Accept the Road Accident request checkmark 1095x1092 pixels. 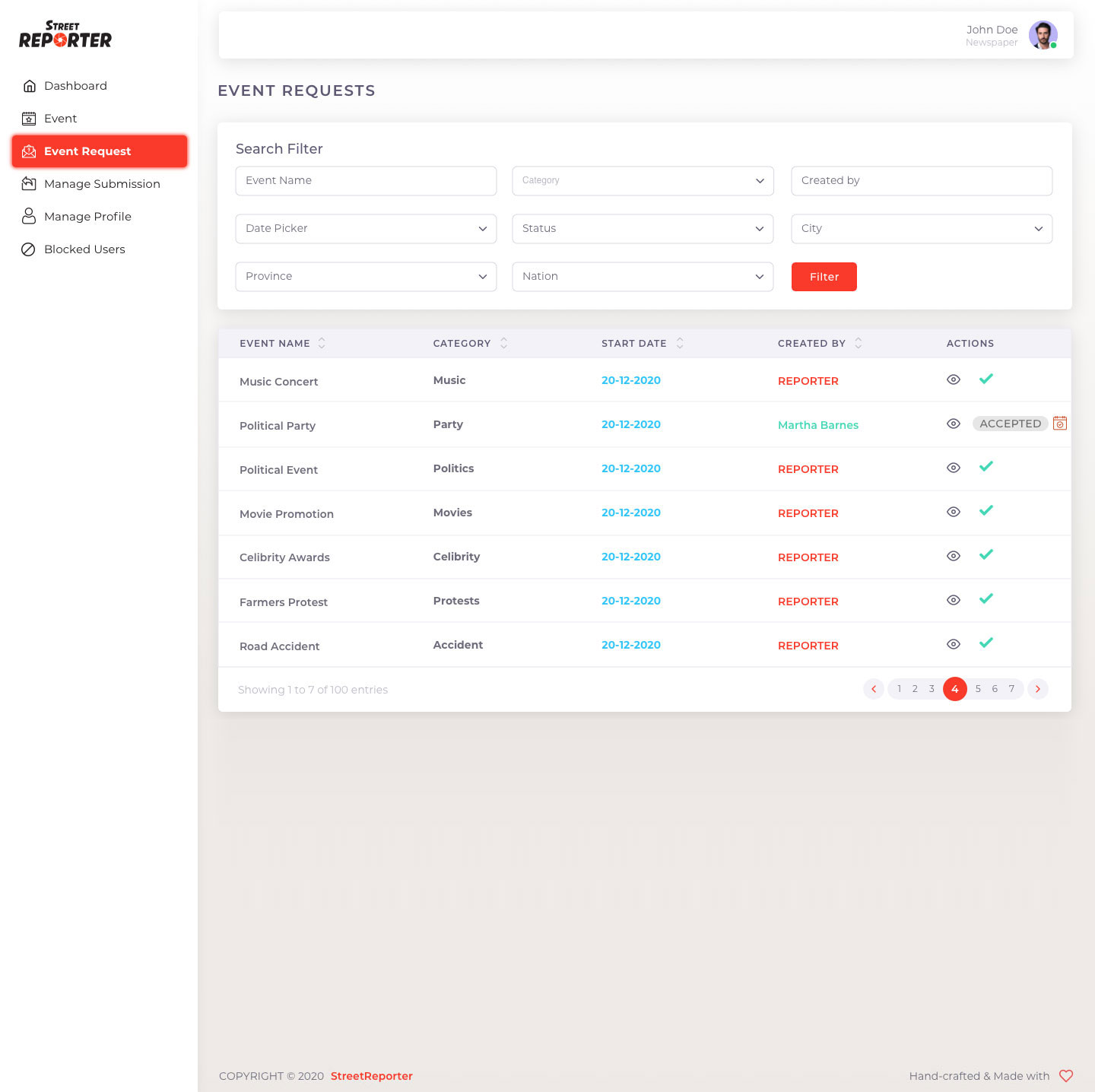click(x=986, y=643)
